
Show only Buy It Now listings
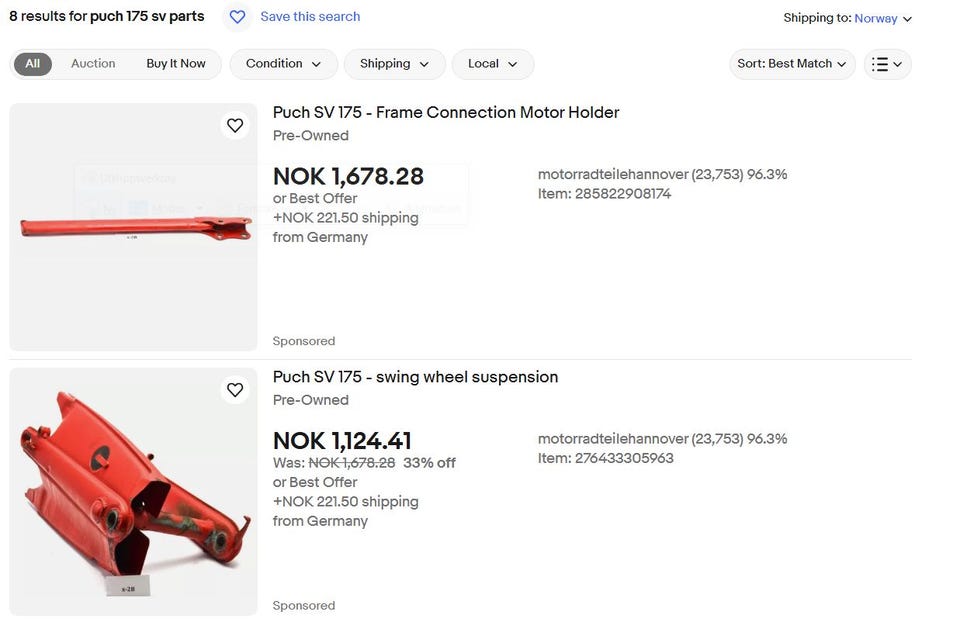click(176, 64)
